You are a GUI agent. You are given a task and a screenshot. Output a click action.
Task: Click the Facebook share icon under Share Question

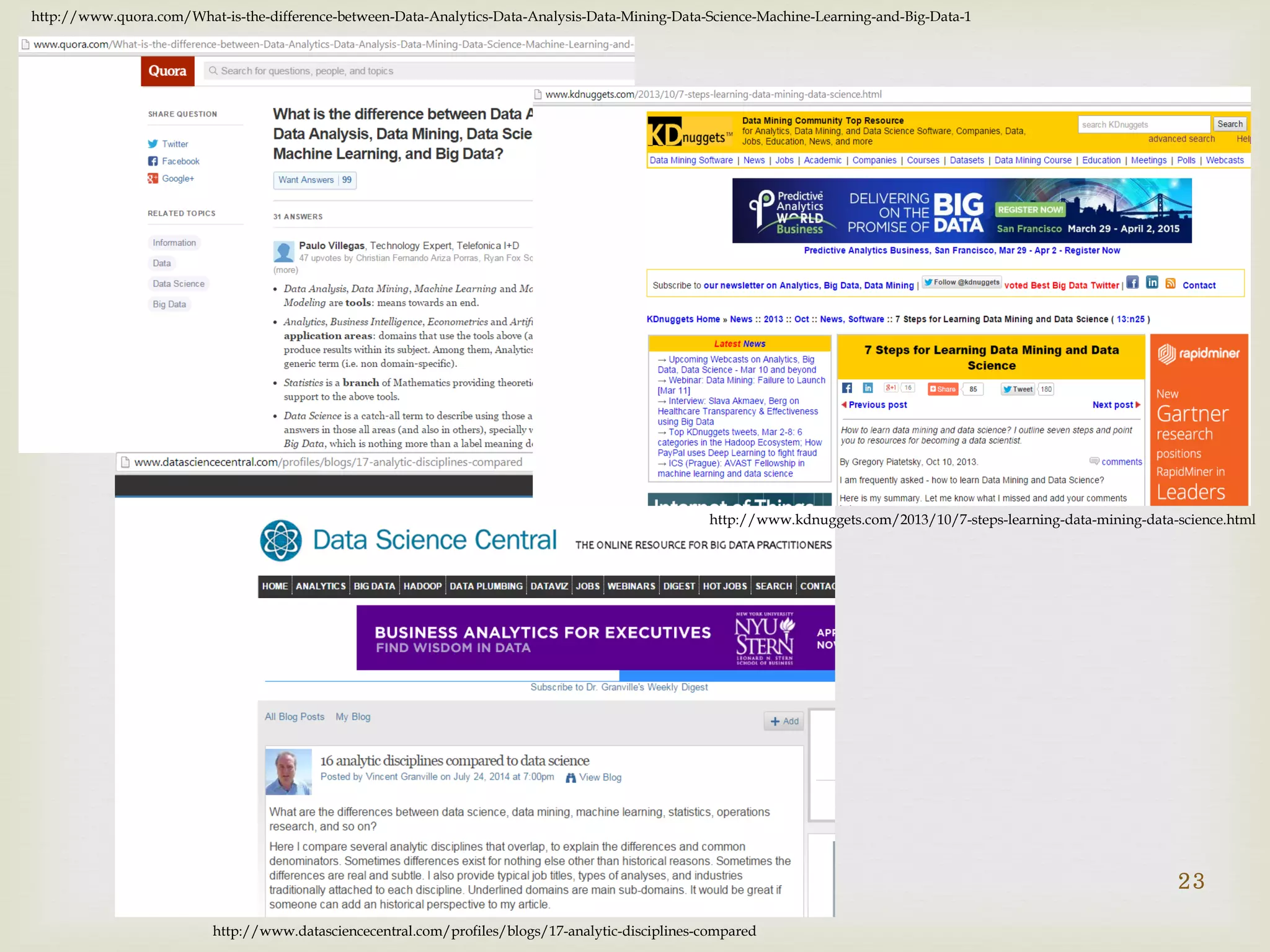(153, 161)
